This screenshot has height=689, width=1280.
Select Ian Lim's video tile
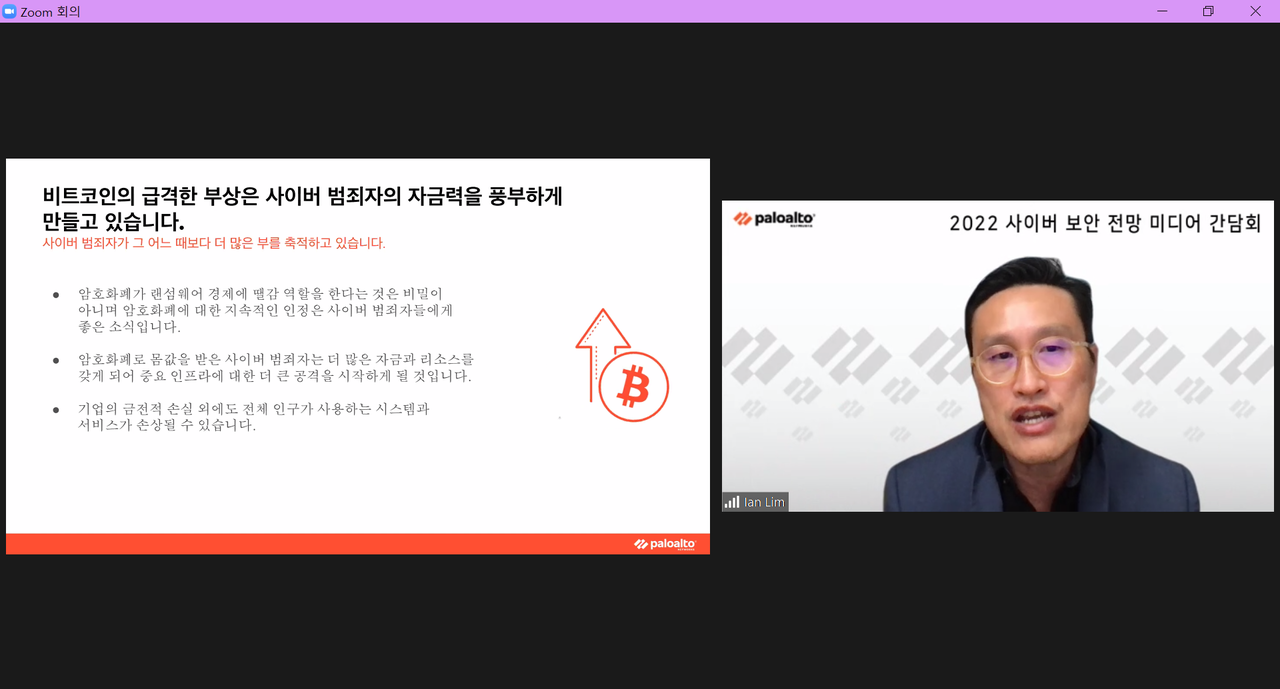[997, 355]
